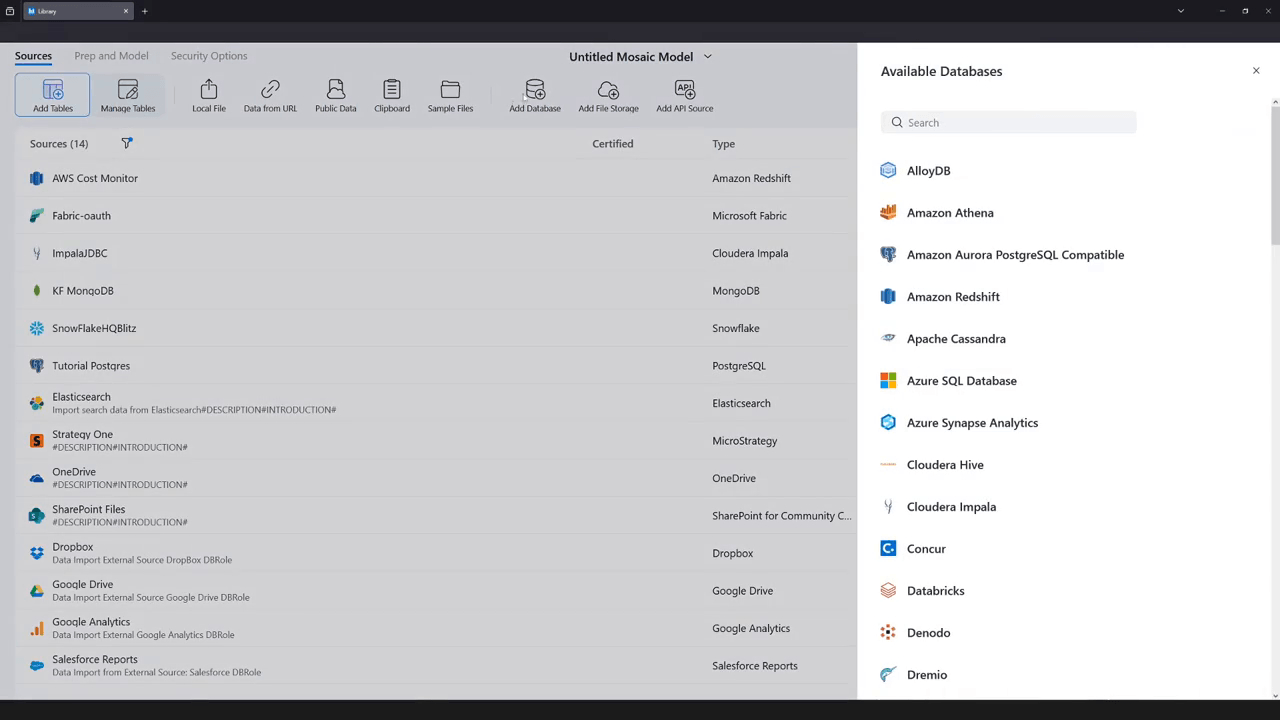Toggle the Sources filter icon
Image resolution: width=1280 pixels, height=720 pixels.
[x=127, y=144]
